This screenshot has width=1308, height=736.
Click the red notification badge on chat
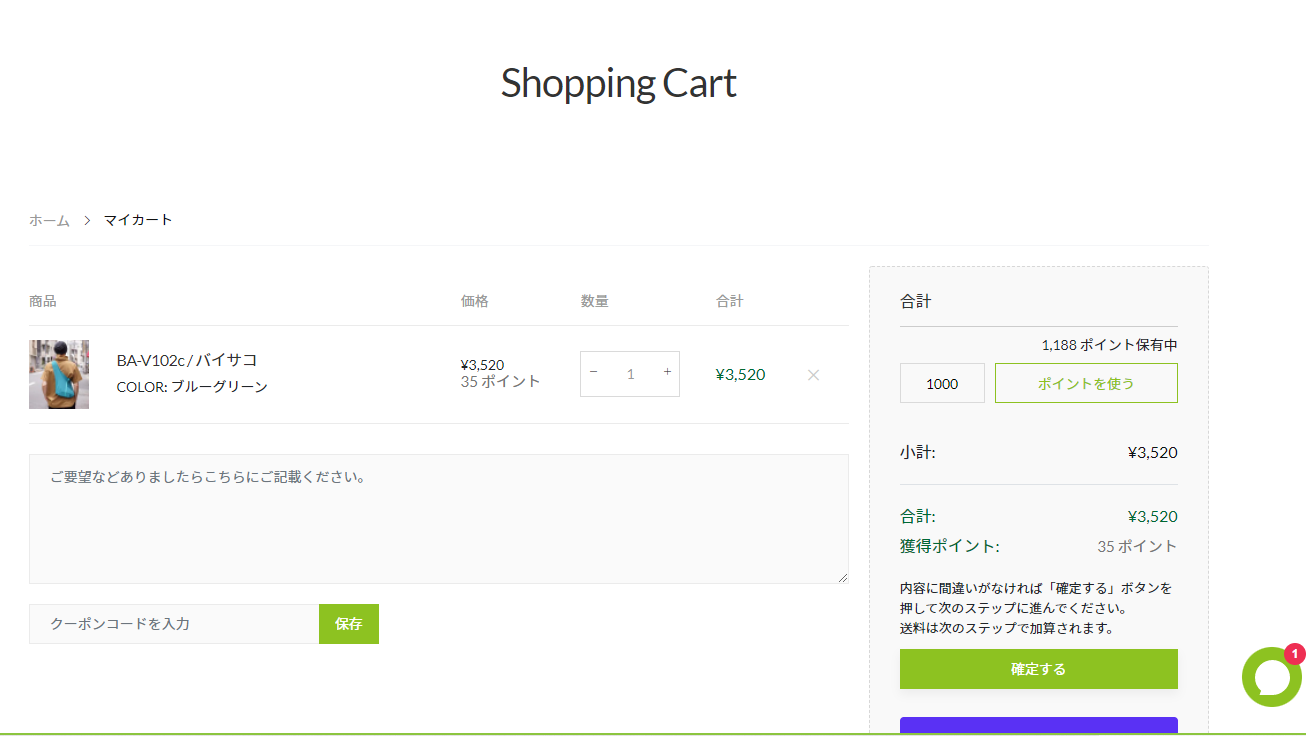[x=1294, y=654]
